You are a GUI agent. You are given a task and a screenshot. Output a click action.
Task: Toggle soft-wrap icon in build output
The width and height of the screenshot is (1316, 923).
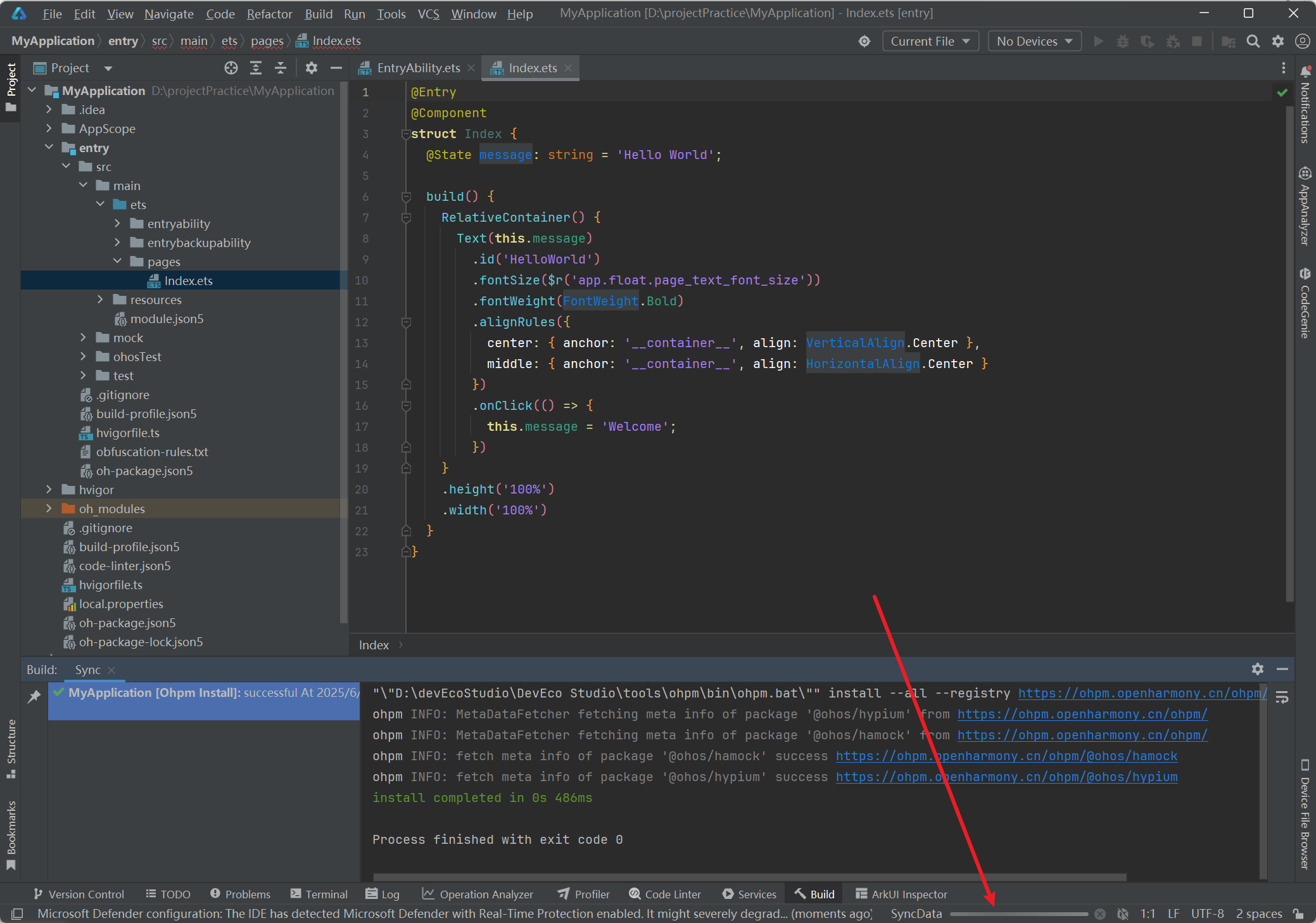1282,697
